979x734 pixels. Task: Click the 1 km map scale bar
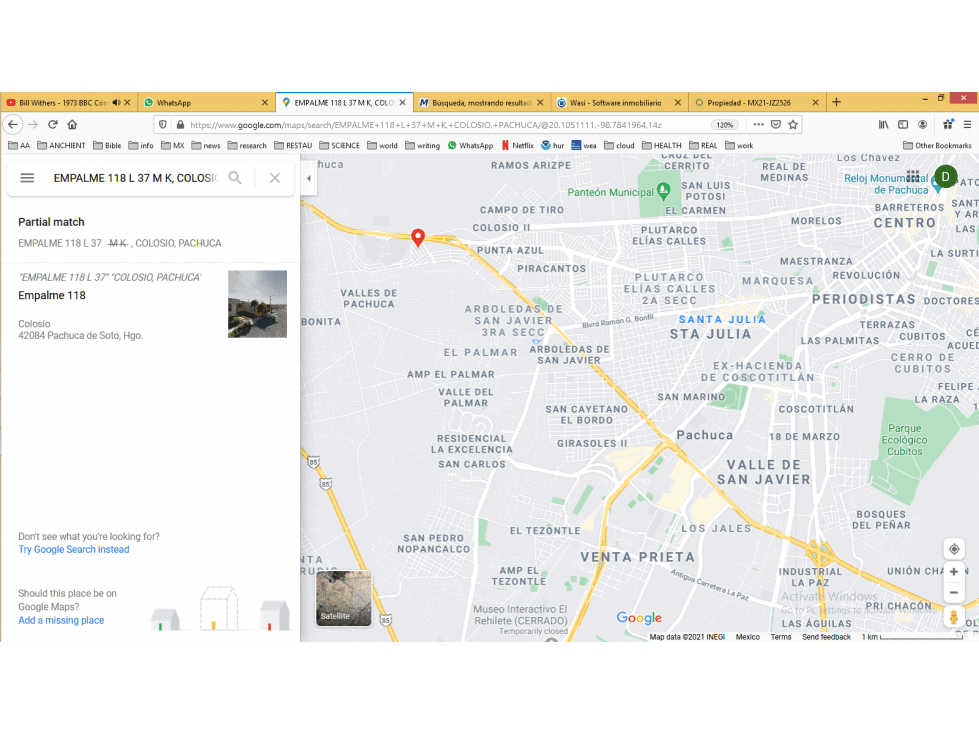point(912,637)
